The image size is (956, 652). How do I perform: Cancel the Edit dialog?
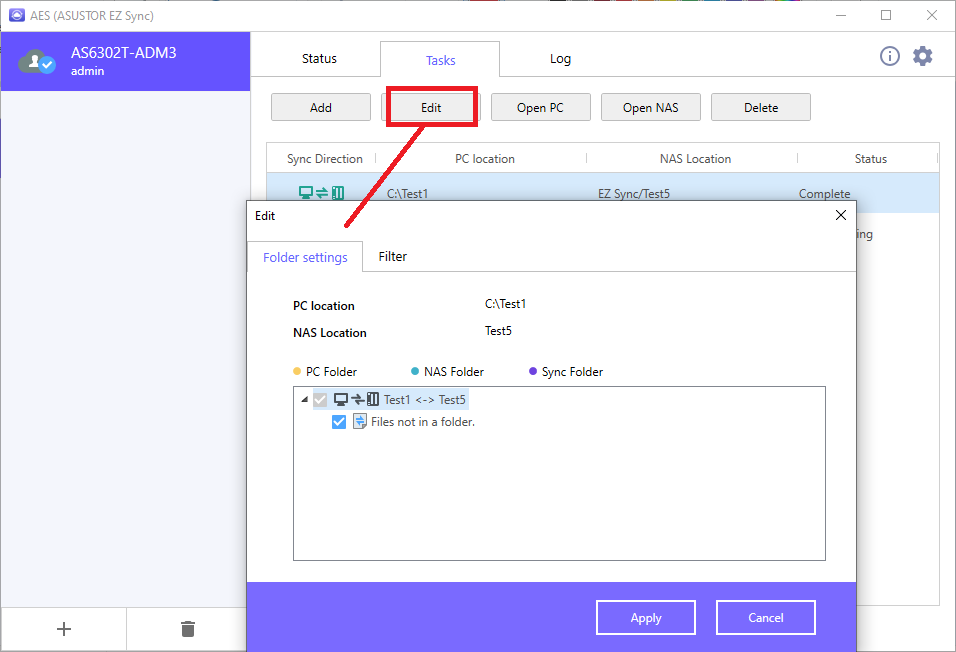[x=766, y=618]
